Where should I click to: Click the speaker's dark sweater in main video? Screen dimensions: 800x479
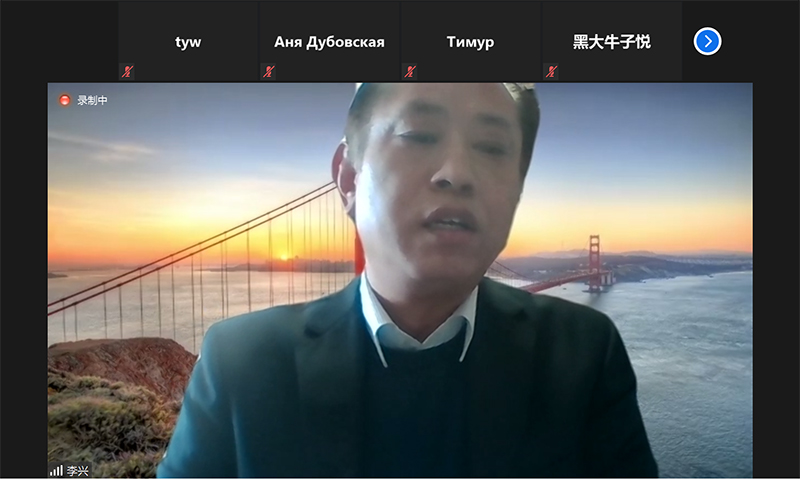[x=420, y=410]
